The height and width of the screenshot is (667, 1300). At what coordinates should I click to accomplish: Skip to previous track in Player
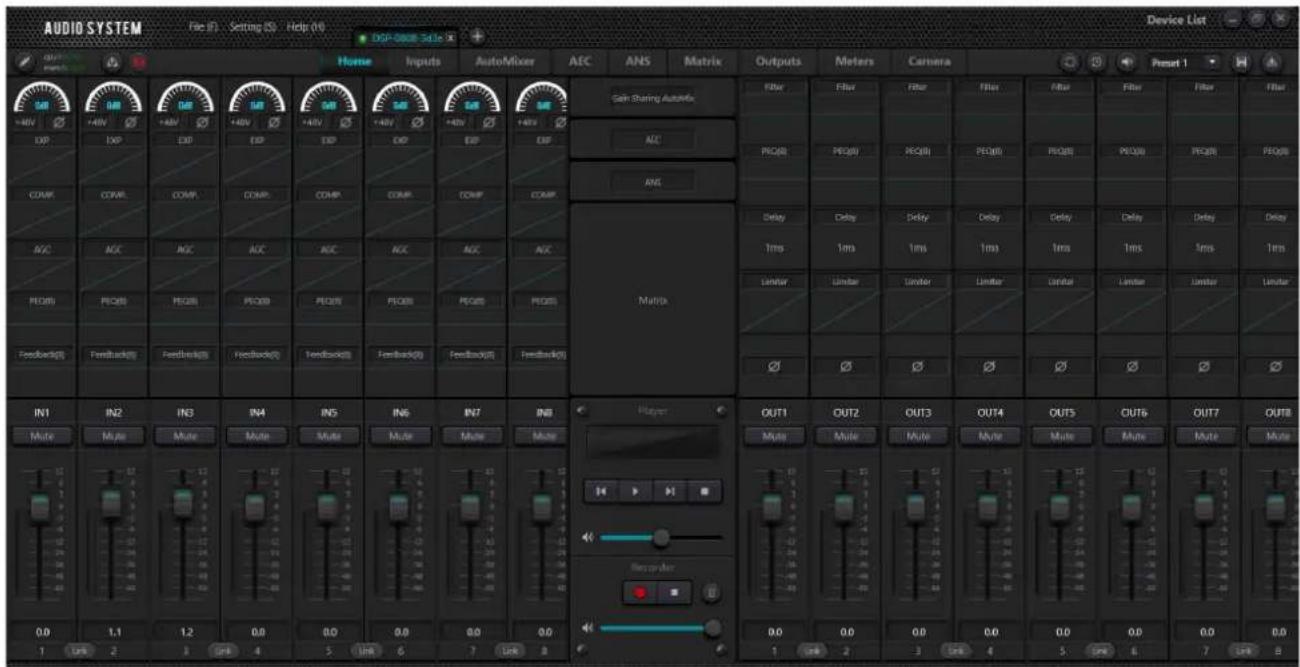point(602,492)
